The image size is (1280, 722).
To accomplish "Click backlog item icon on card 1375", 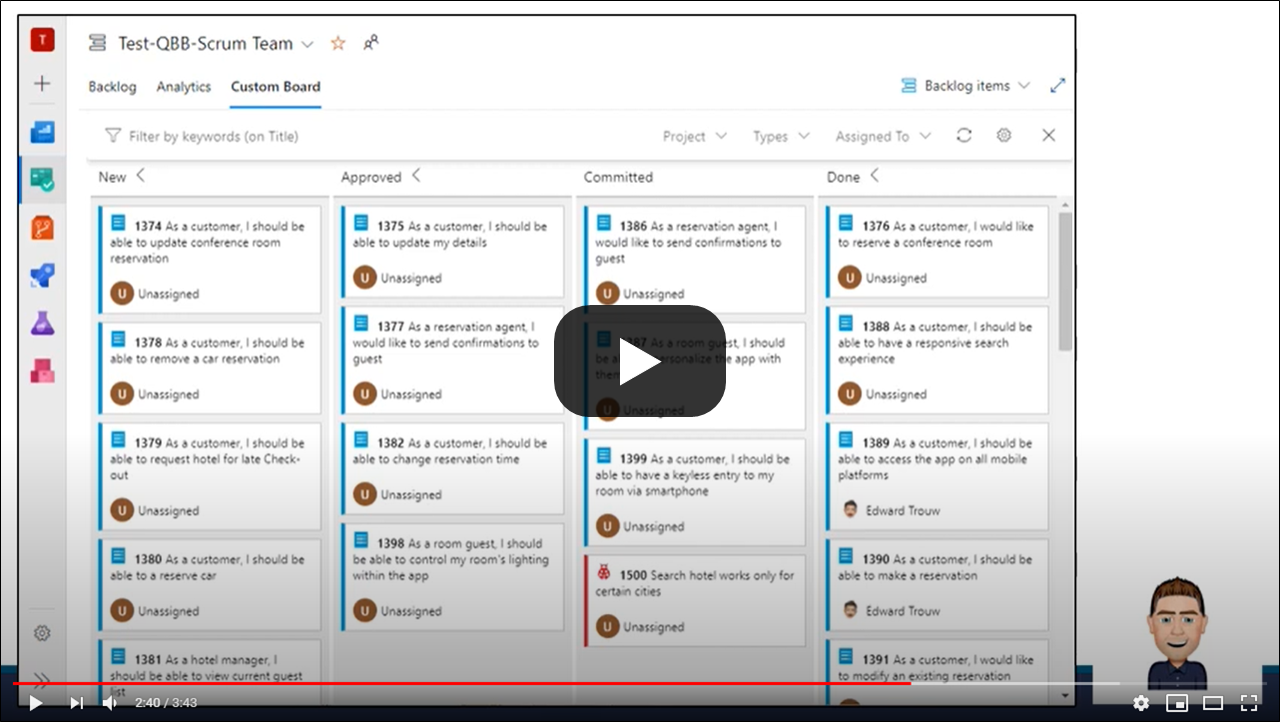I will click(x=361, y=223).
